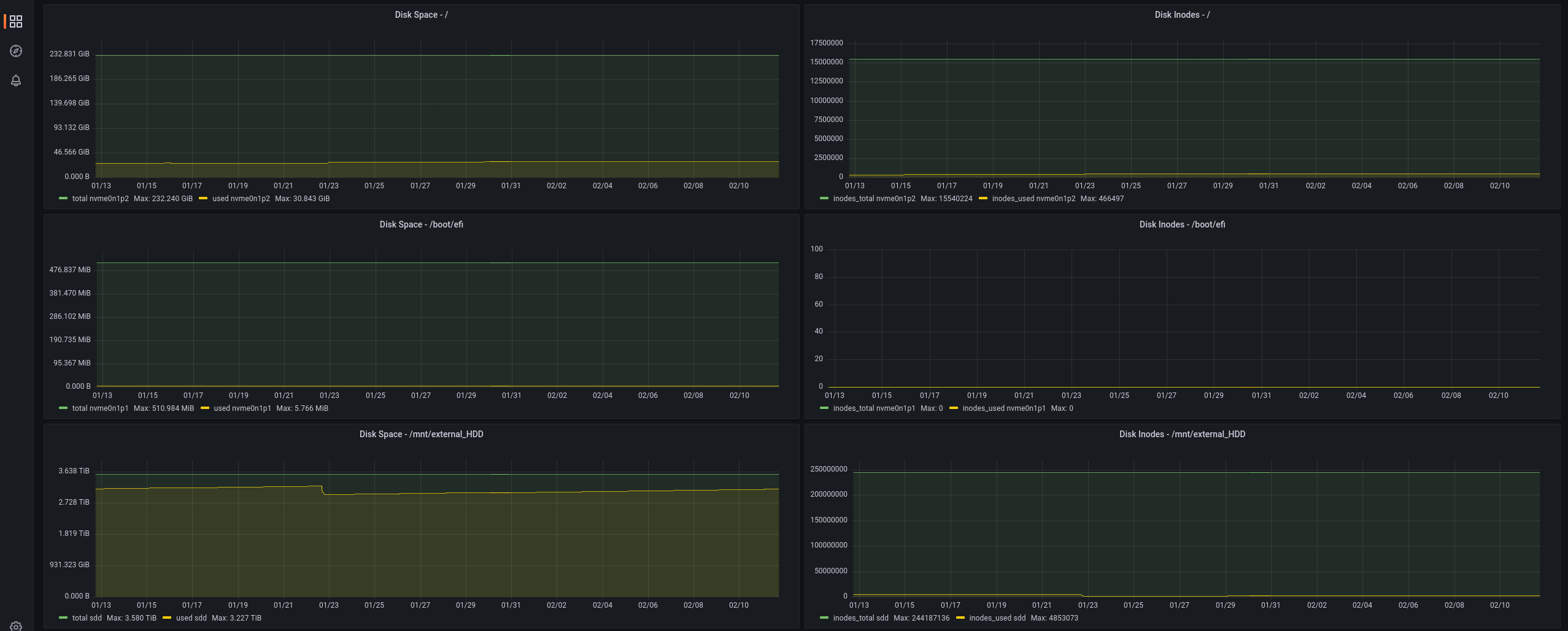Toggle 'used nvme0n1p2' legend series

coord(241,199)
